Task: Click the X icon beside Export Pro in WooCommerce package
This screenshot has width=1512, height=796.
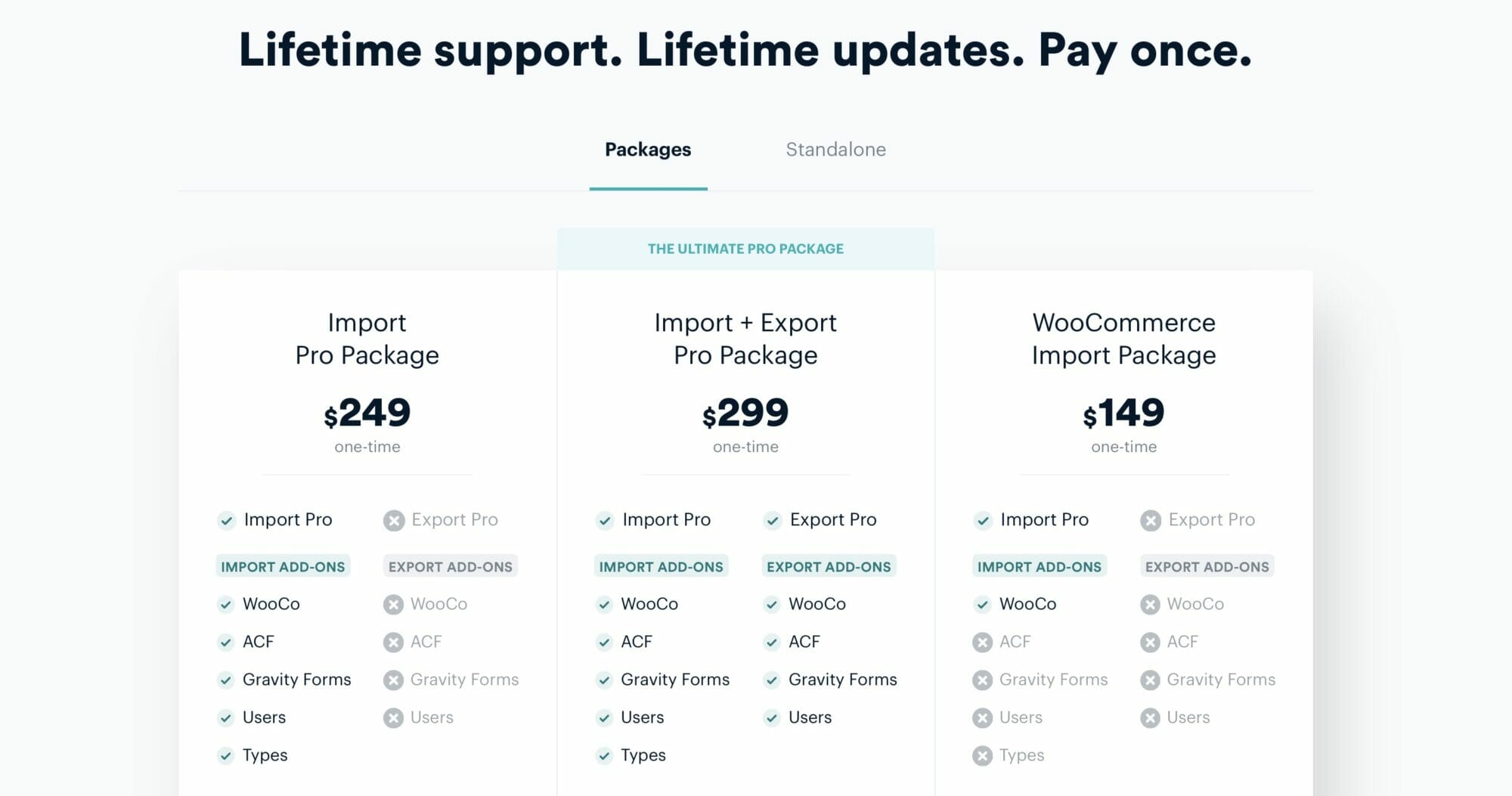Action: click(1151, 520)
